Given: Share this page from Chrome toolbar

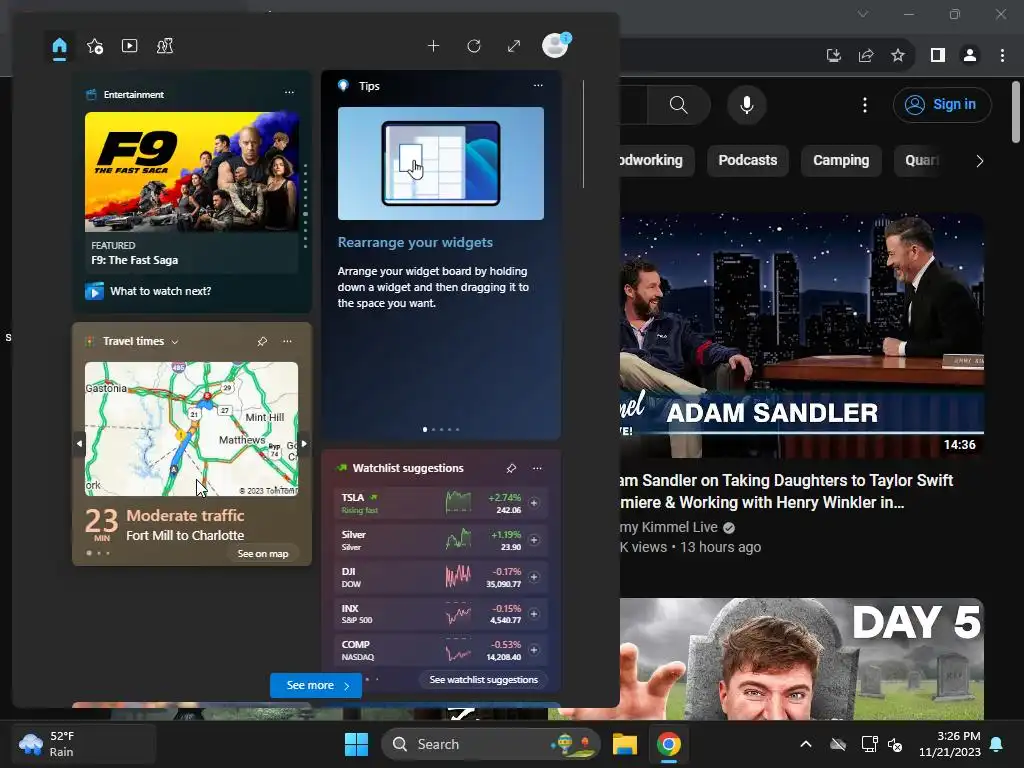Looking at the screenshot, I should [866, 56].
